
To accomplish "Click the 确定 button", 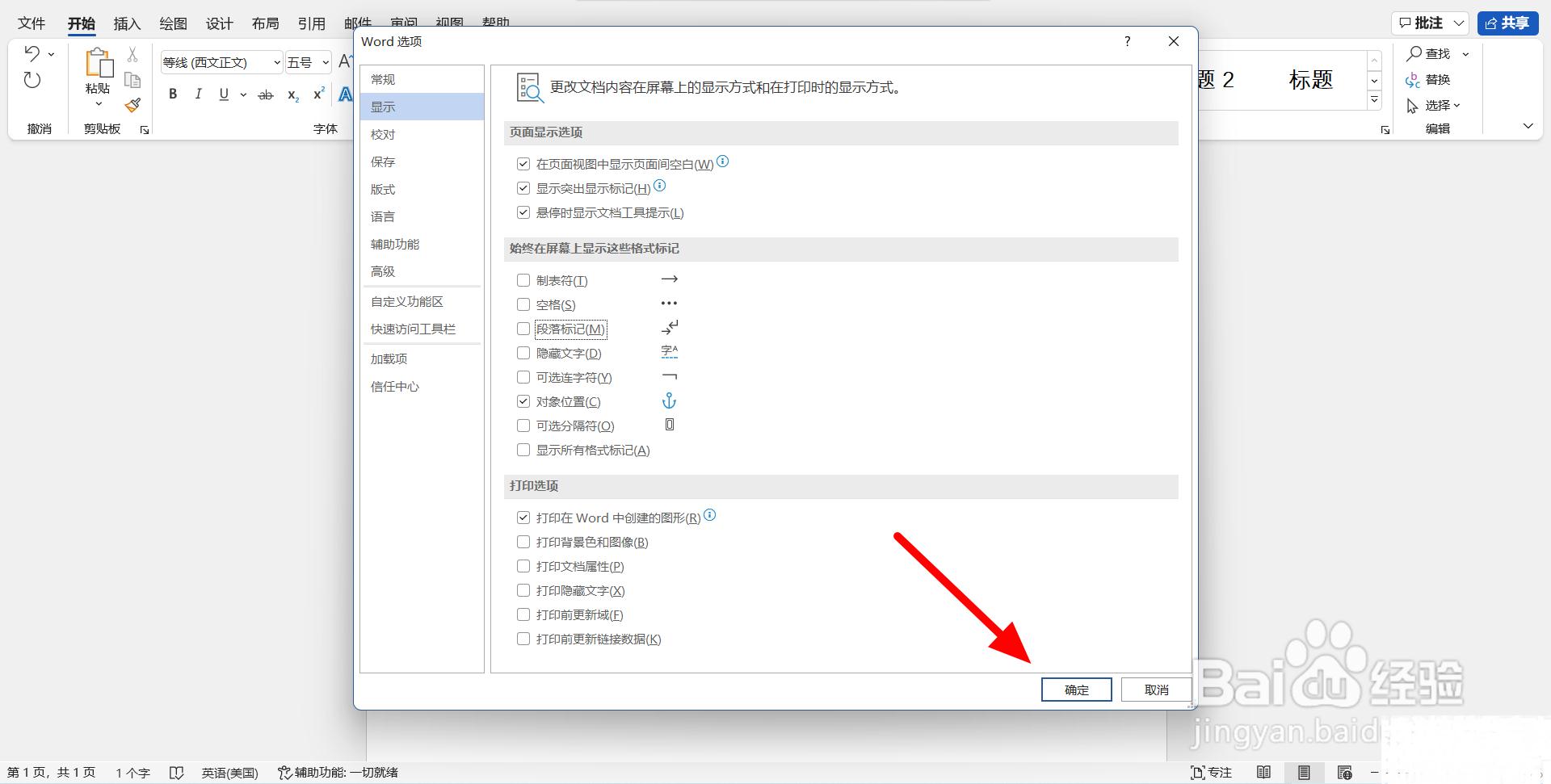I will pyautogui.click(x=1076, y=689).
